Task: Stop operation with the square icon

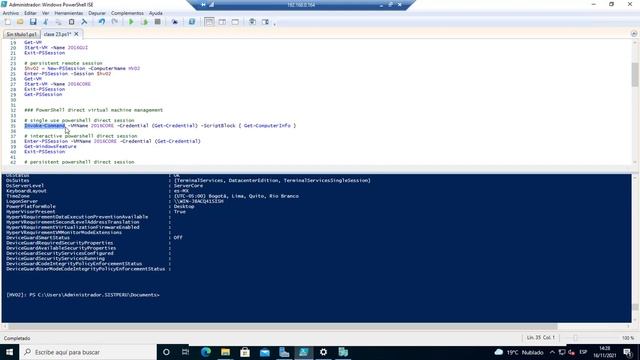Action: click(158, 22)
